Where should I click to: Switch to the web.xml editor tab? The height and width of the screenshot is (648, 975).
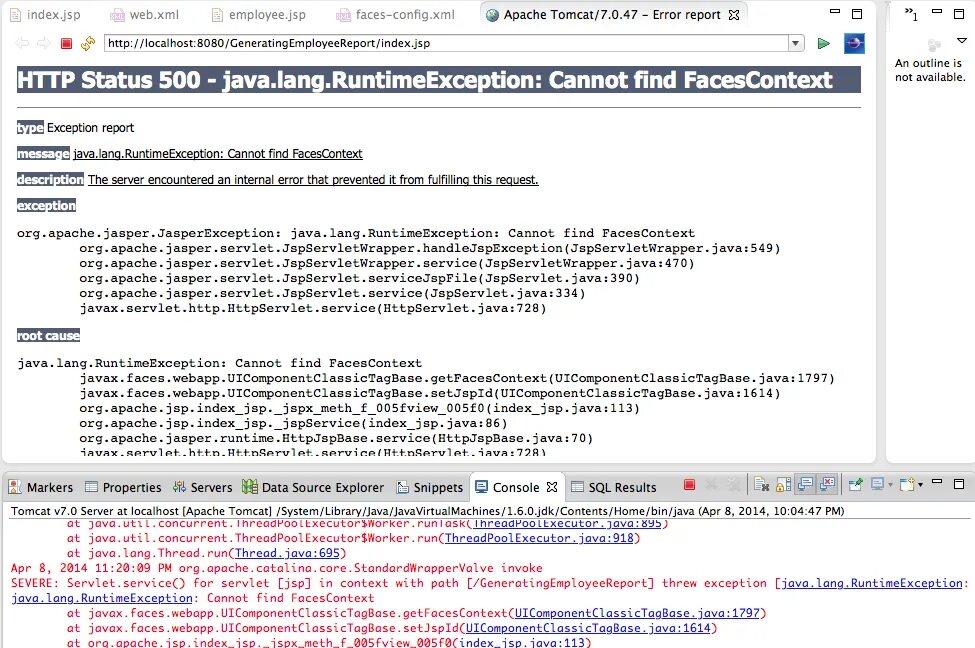(x=144, y=14)
